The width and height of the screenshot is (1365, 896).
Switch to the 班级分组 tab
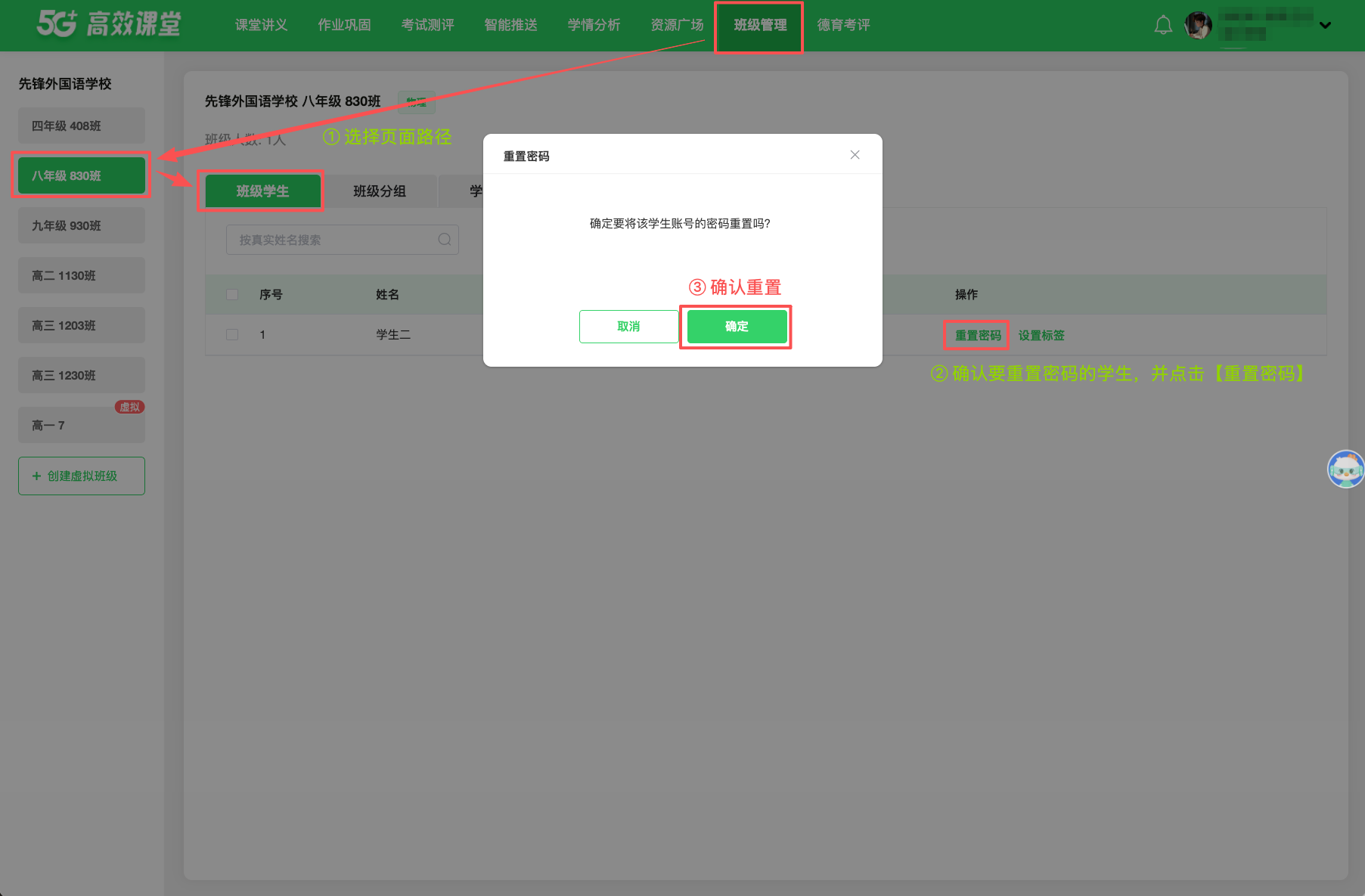tap(380, 191)
